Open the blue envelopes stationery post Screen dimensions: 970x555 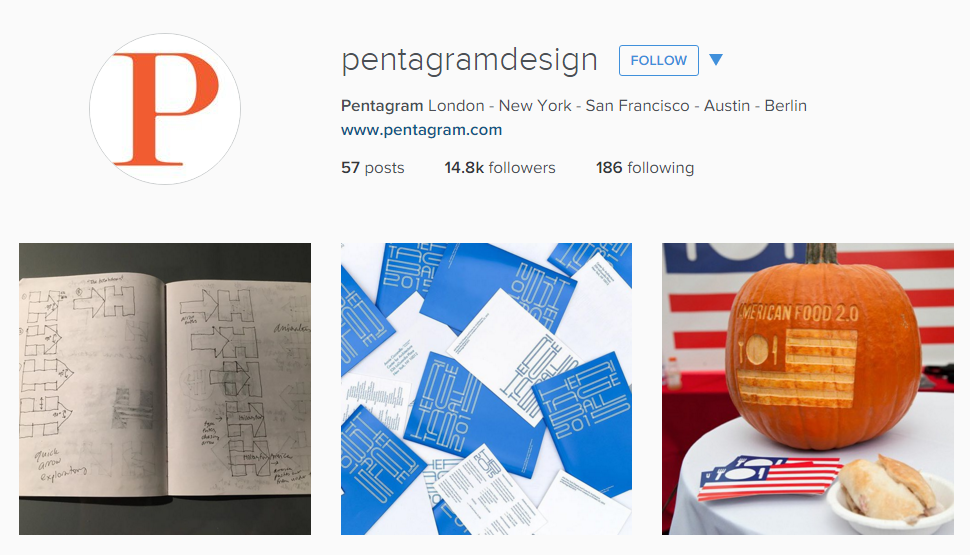[486, 389]
